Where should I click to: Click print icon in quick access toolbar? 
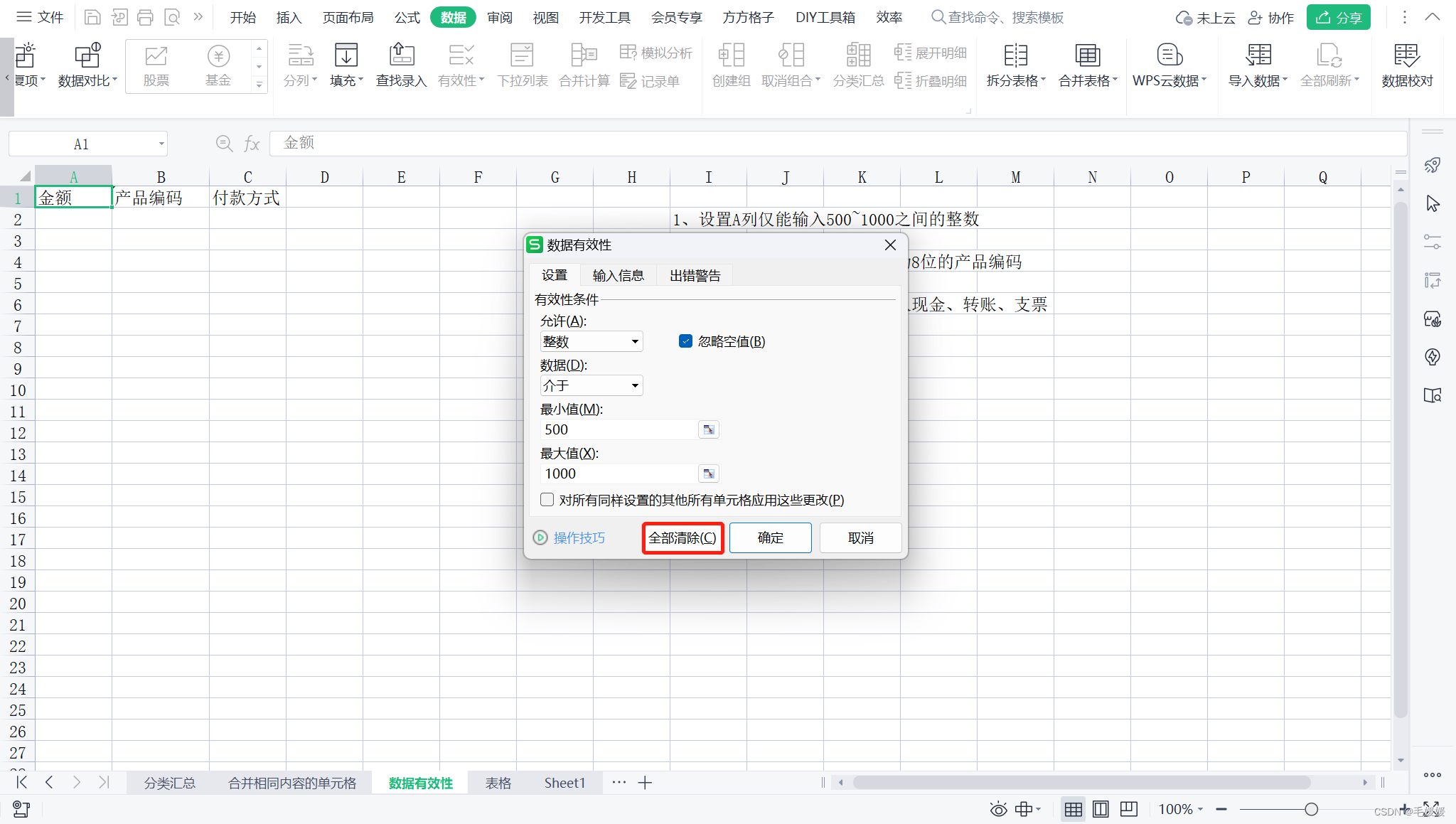click(145, 17)
